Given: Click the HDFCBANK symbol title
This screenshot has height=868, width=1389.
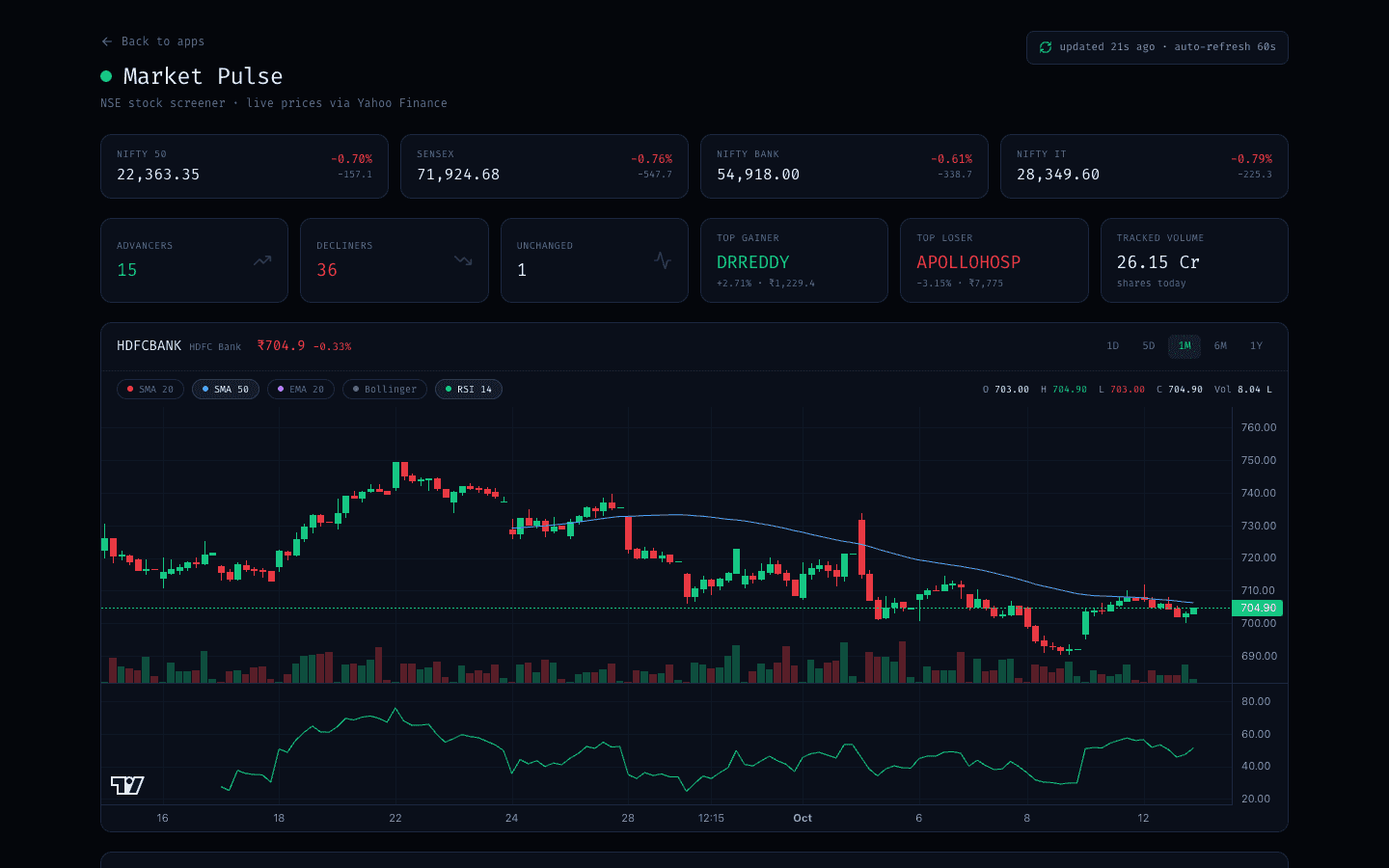Looking at the screenshot, I should [x=150, y=345].
